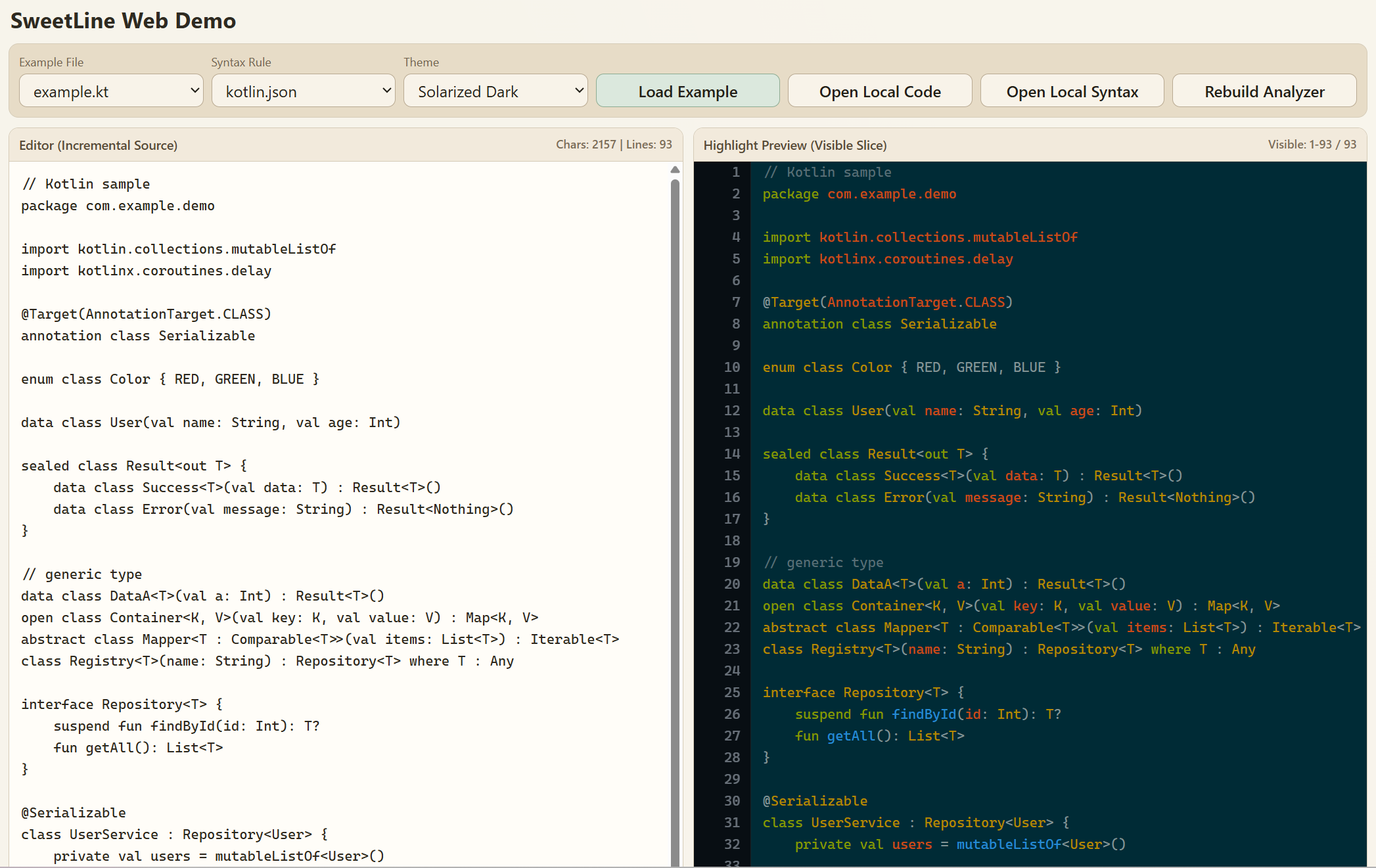The image size is (1376, 868).
Task: Place cursor on 'package com.example.demo' in editor
Action: click(x=118, y=206)
